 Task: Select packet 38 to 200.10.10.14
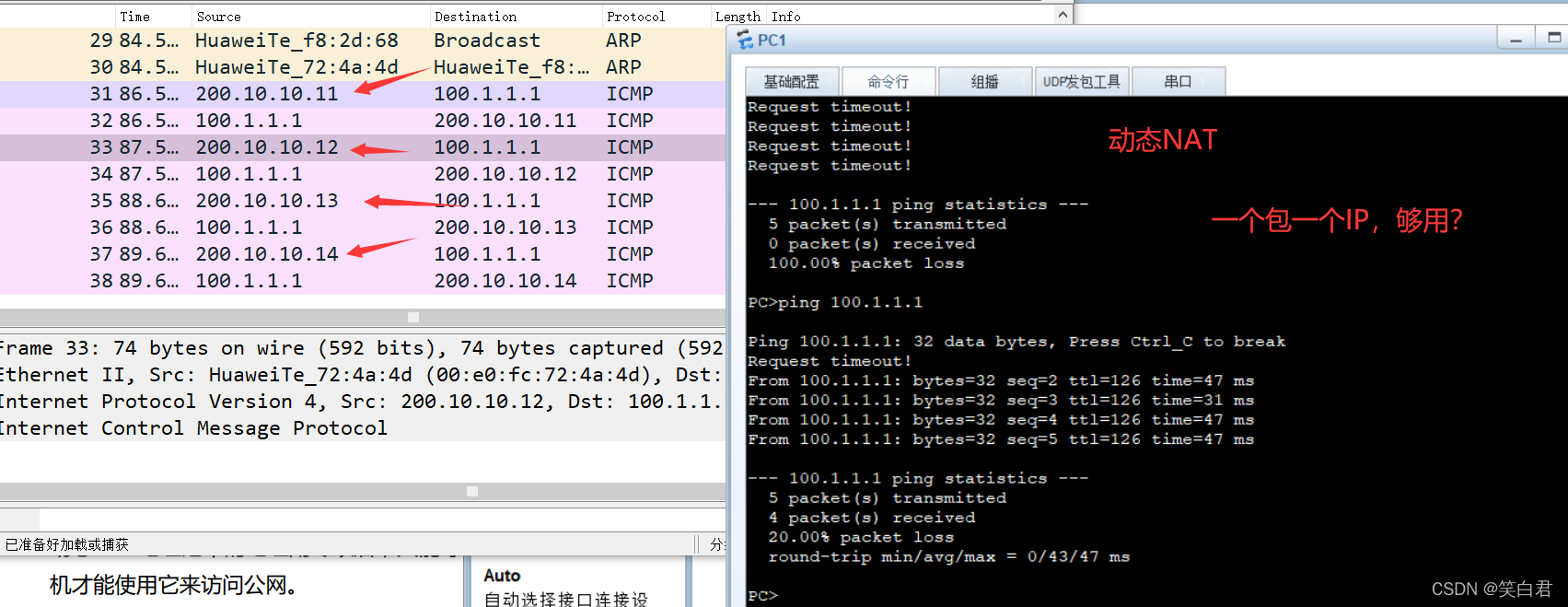pos(363,281)
